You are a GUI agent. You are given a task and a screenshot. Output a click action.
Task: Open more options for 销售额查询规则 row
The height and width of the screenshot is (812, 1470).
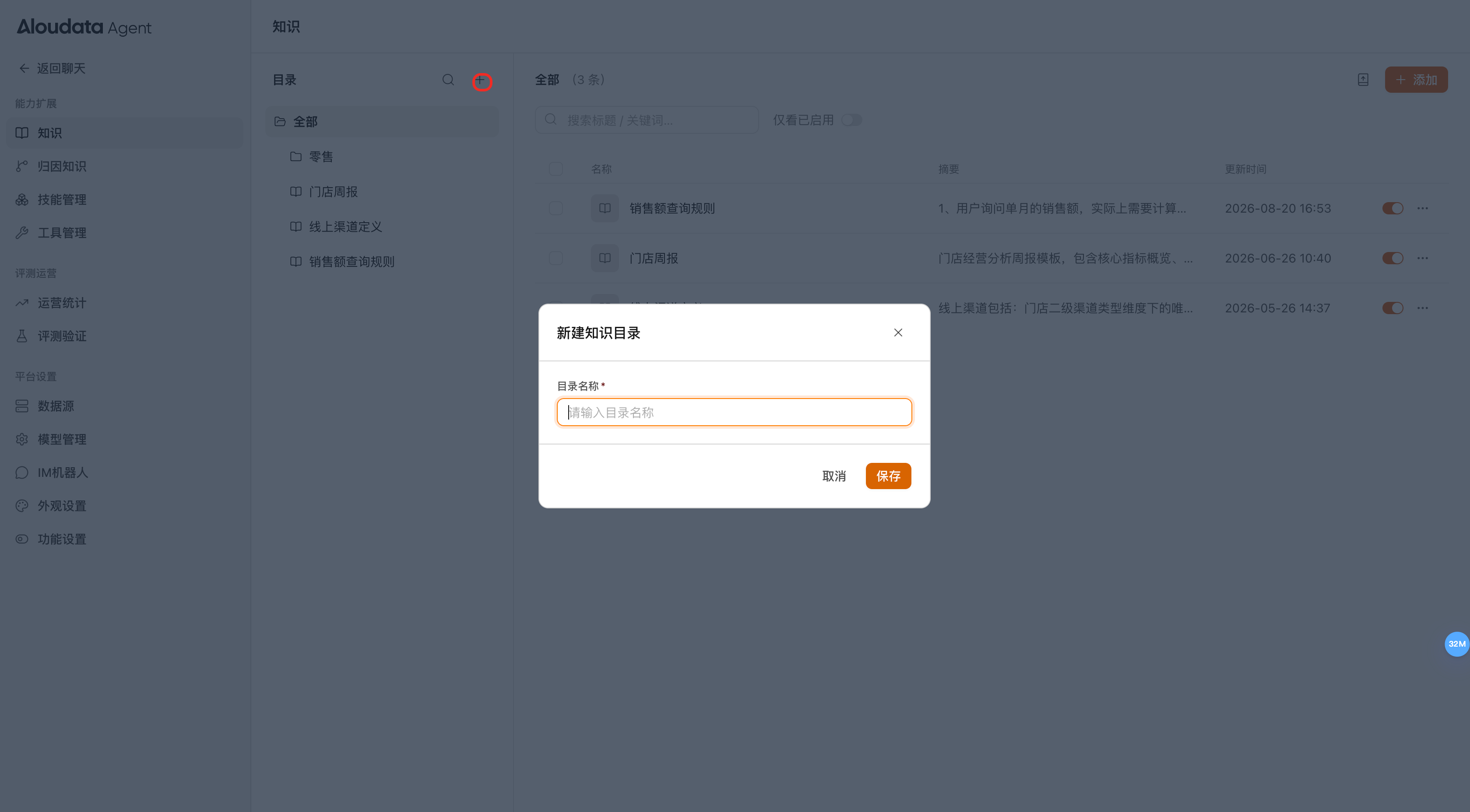[x=1423, y=208]
